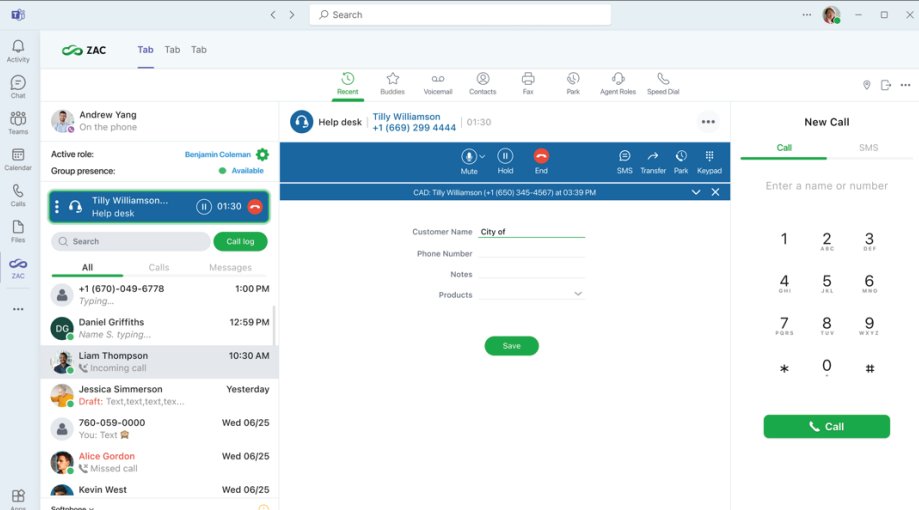The height and width of the screenshot is (510, 919).
Task: Save the customer form
Action: tap(512, 346)
